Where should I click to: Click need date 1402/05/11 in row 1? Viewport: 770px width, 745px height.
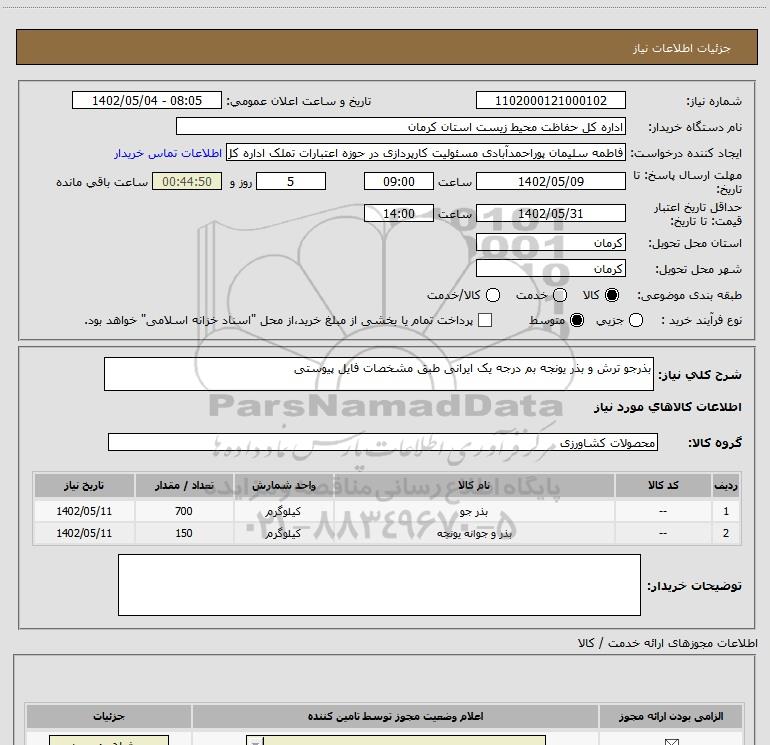pyautogui.click(x=84, y=511)
